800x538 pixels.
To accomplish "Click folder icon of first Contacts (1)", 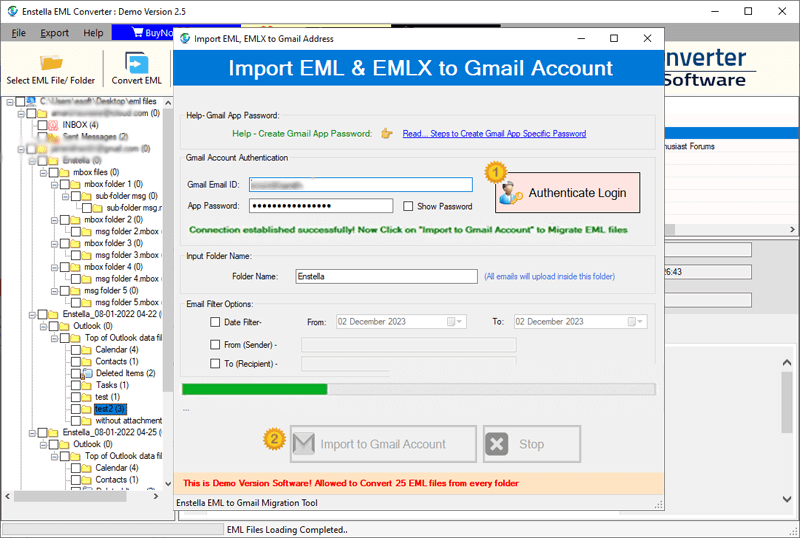I will [x=86, y=362].
